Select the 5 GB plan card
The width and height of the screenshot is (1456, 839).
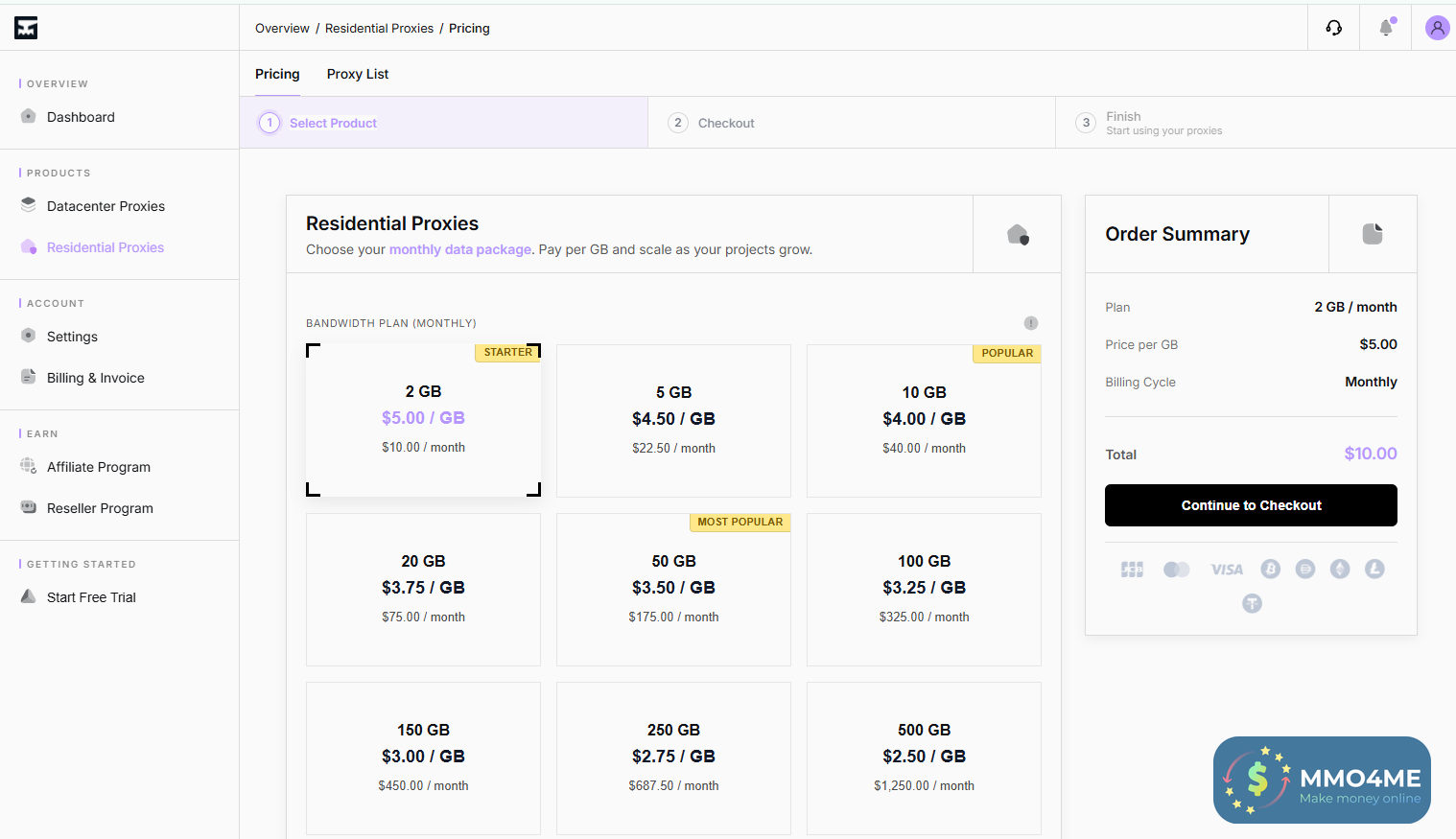tap(673, 420)
